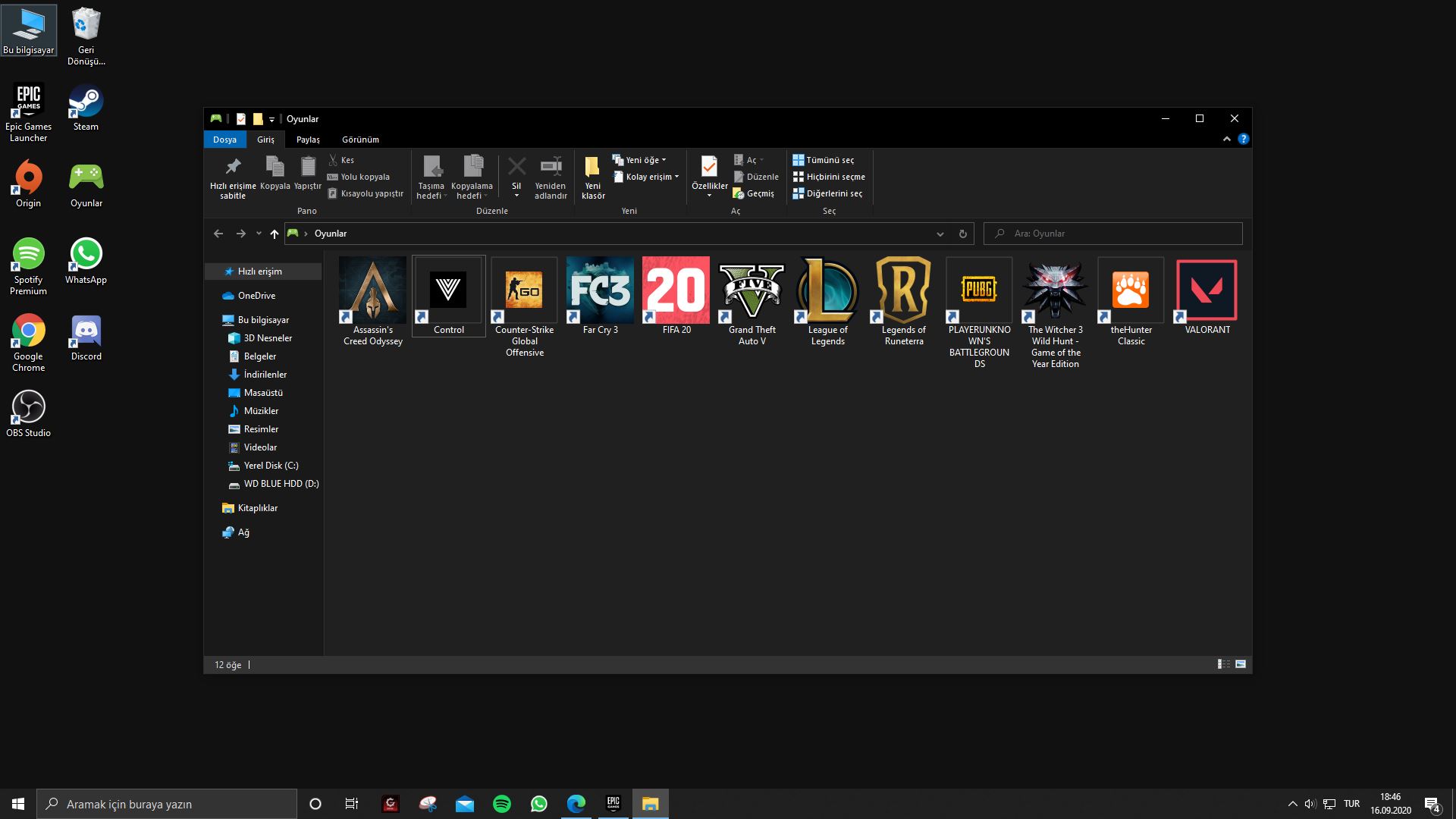
Task: Click Yolu kopyala in the ribbon
Action: tap(359, 177)
